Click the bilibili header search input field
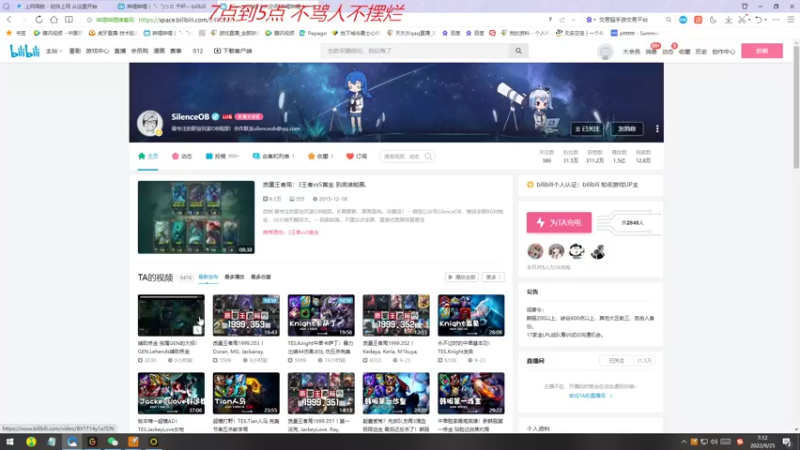The height and width of the screenshot is (450, 800). [x=414, y=51]
